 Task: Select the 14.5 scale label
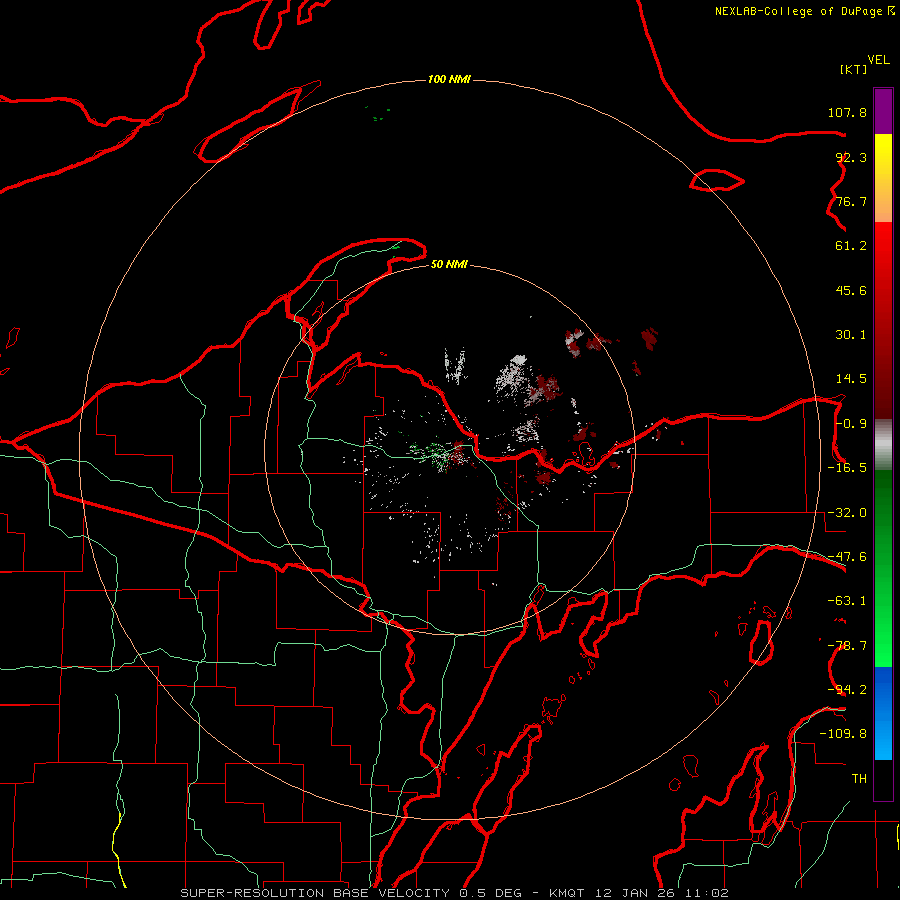851,379
